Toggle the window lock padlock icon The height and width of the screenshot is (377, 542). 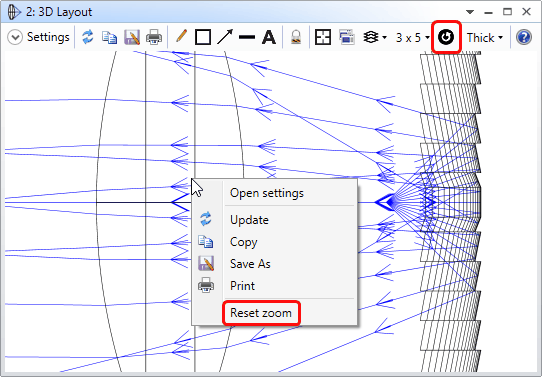296,37
